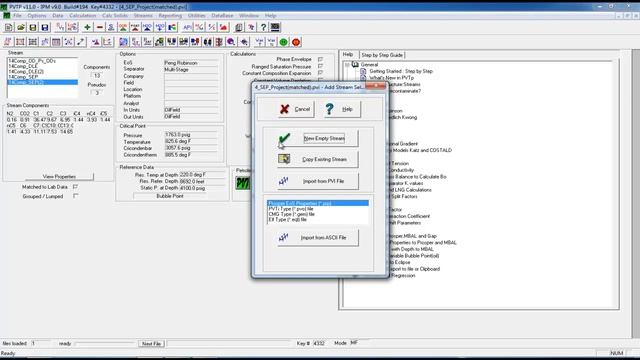Open the Reporting menu
Screen dimensions: 640x360
point(170,16)
